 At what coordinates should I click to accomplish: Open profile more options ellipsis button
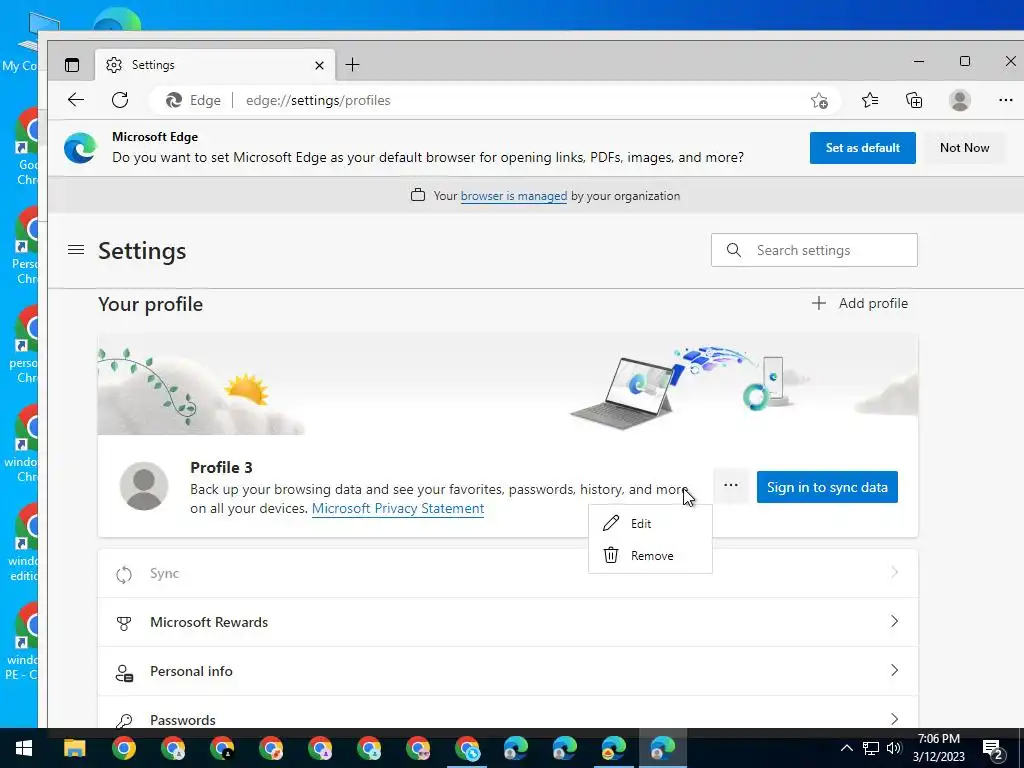[x=731, y=485]
